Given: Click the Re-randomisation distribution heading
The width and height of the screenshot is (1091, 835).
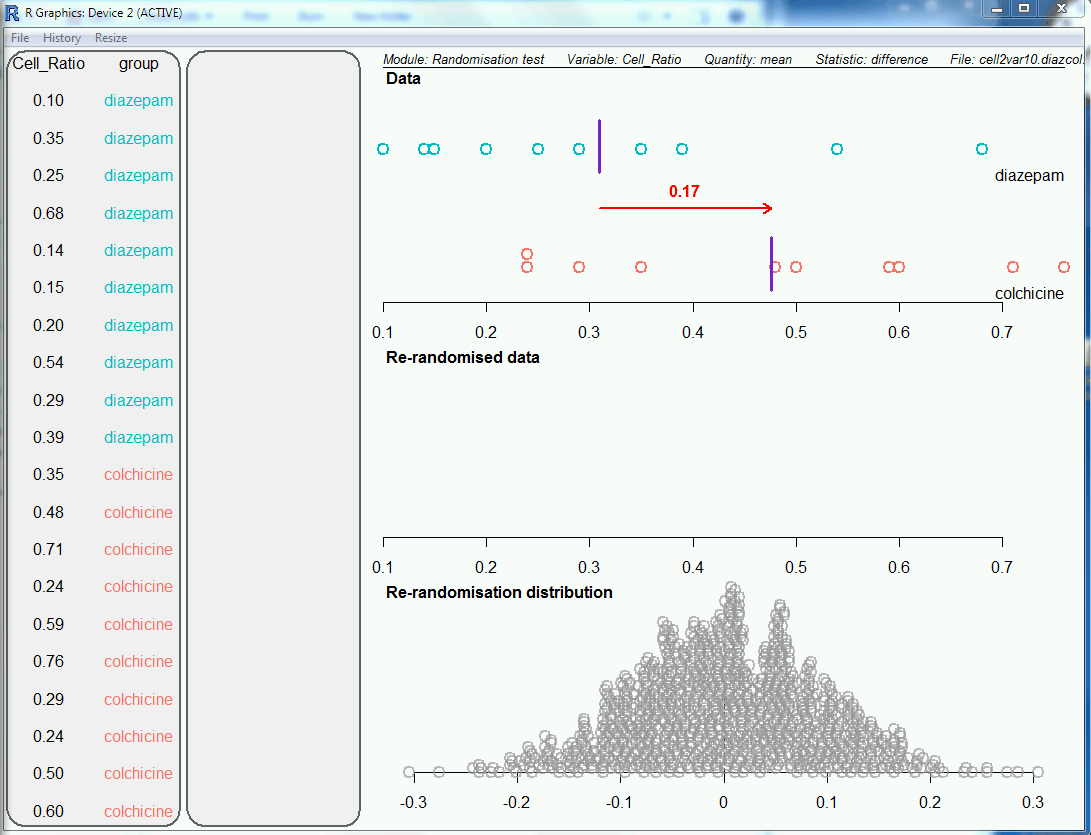Looking at the screenshot, I should coord(499,592).
